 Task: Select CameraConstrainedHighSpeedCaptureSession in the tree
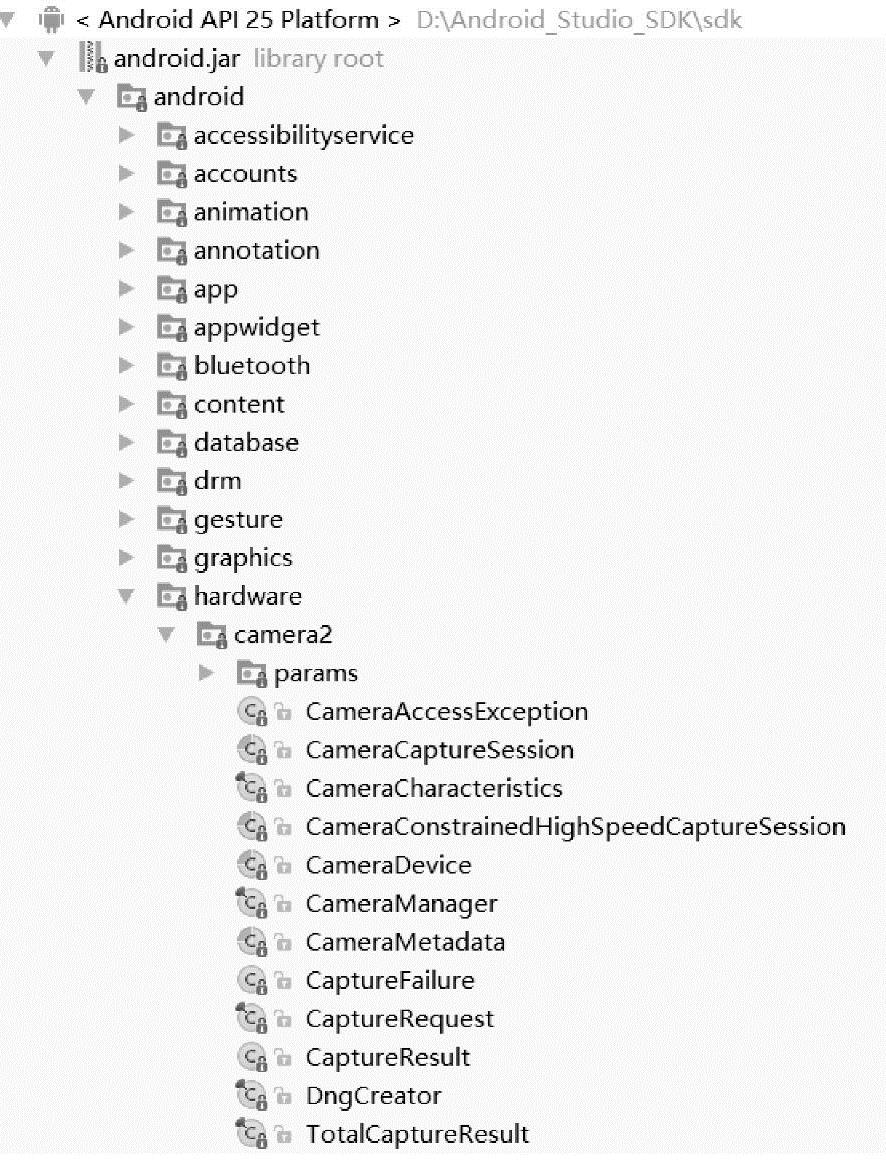[x=575, y=827]
